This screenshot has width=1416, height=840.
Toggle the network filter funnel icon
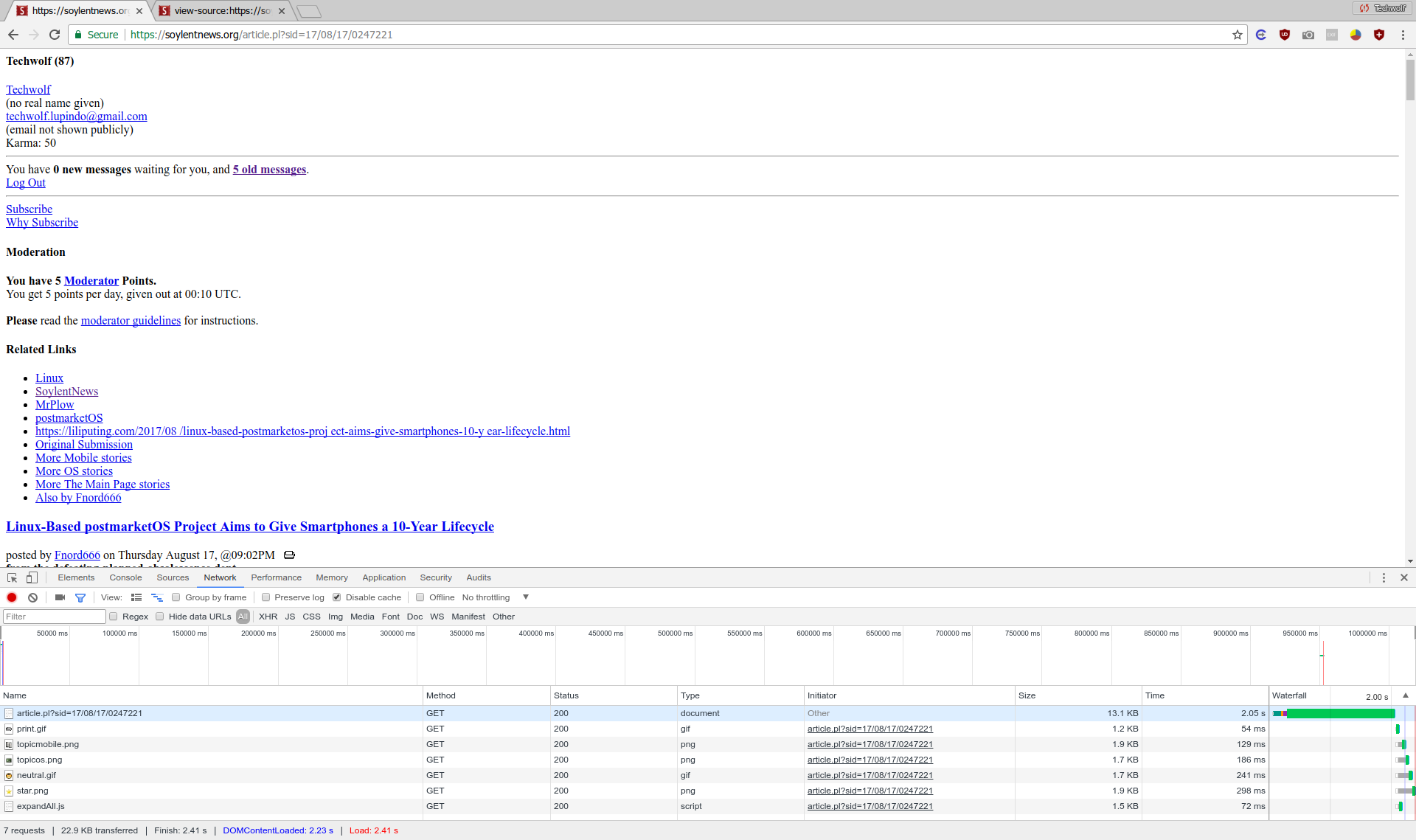80,597
